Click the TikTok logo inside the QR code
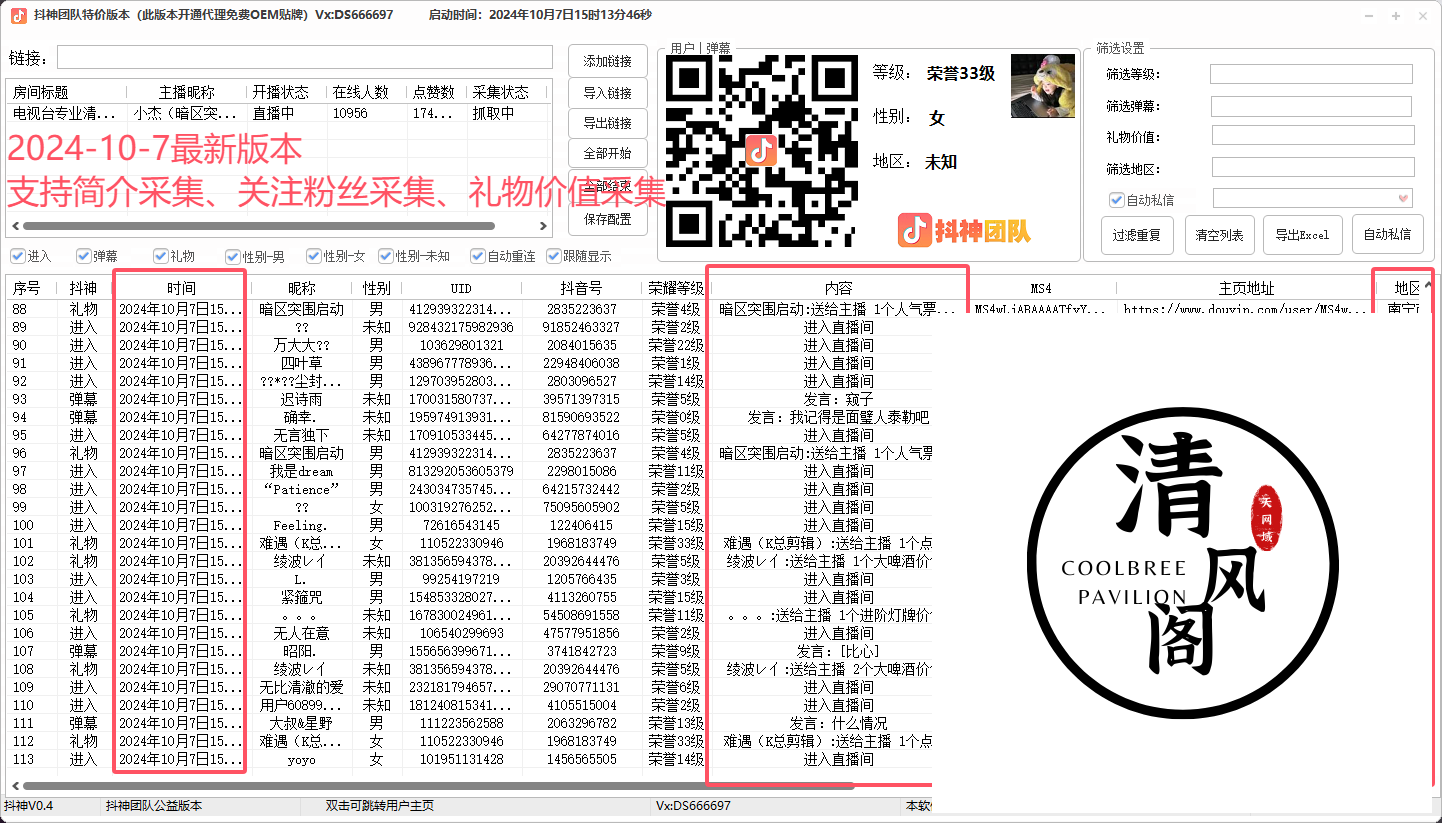This screenshot has width=1442, height=823. coord(761,150)
